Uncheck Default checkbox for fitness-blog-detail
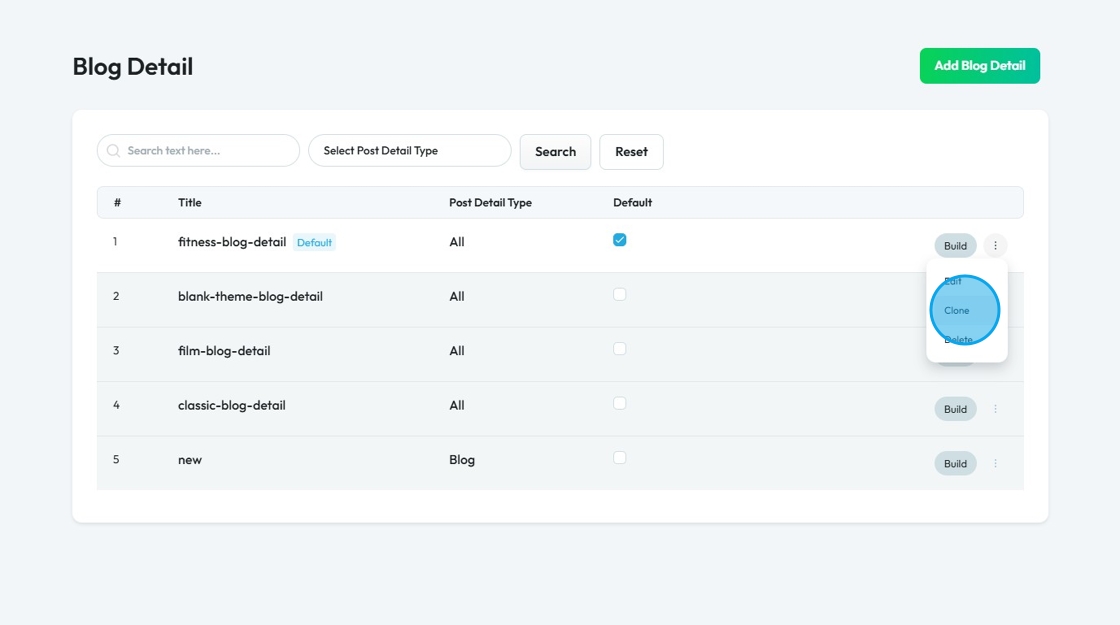Screen dimensions: 1120x625 coord(620,240)
